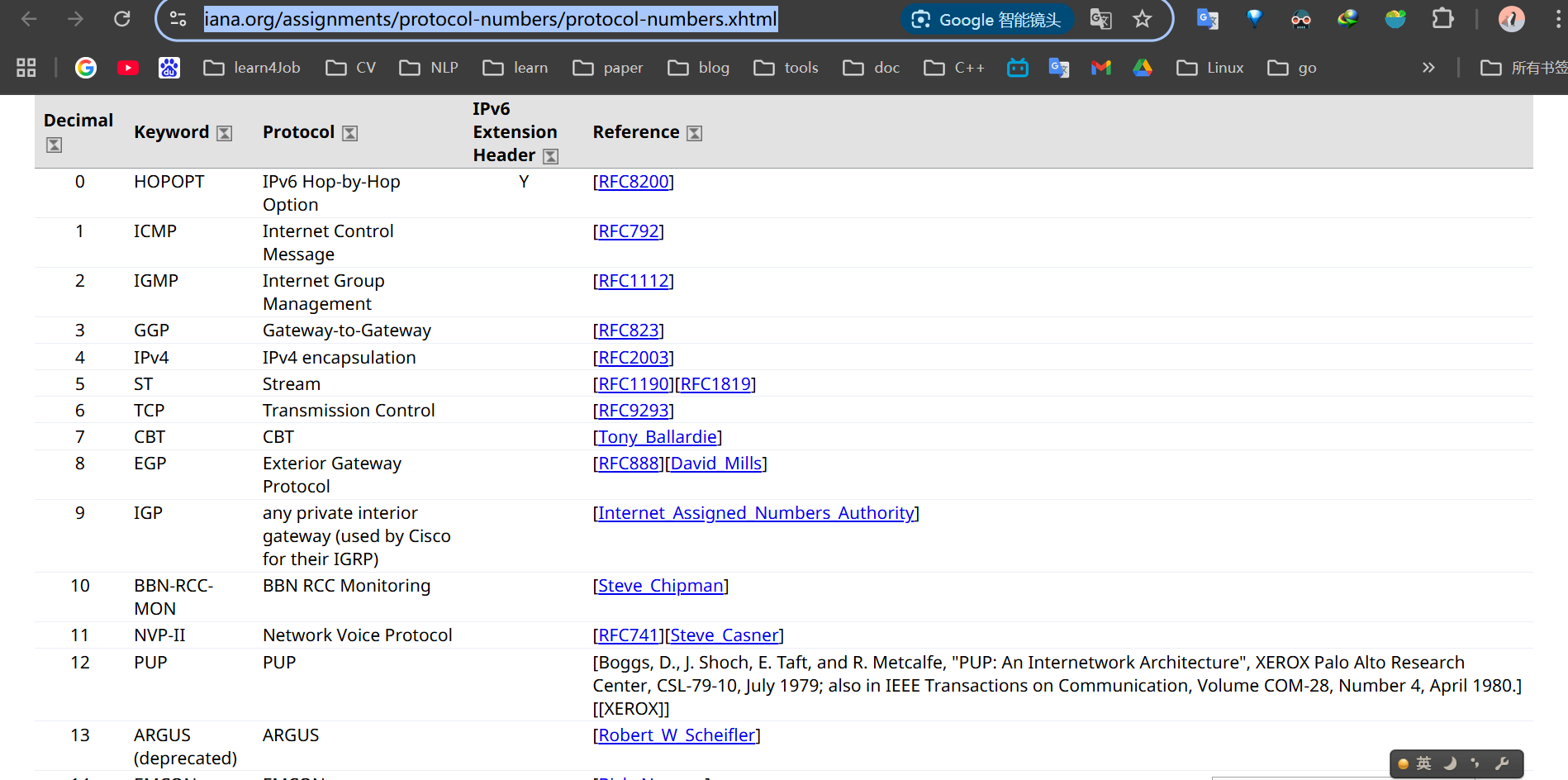Click the address bar URL
The width and height of the screenshot is (1568, 780).
490,19
